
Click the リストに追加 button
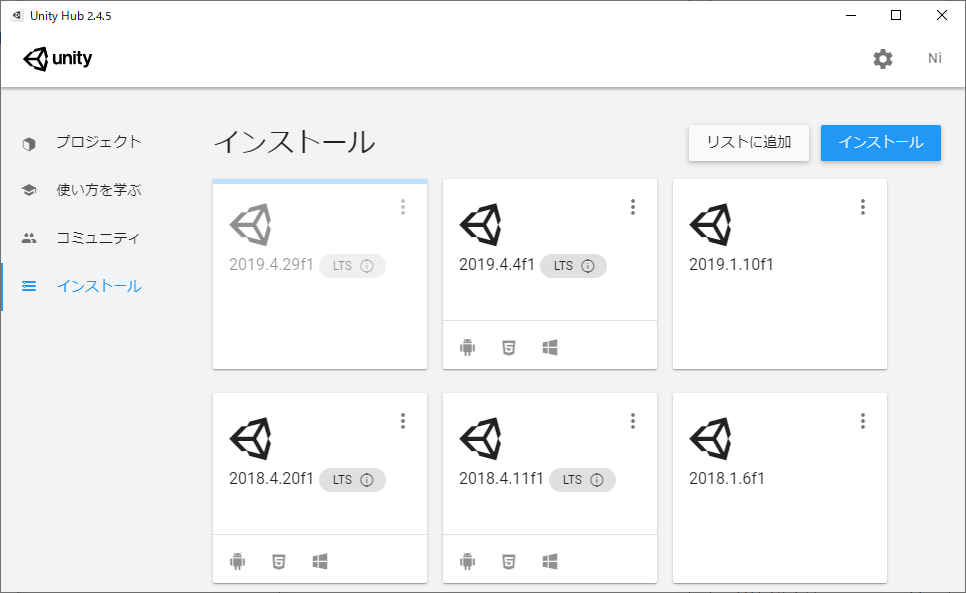[749, 142]
